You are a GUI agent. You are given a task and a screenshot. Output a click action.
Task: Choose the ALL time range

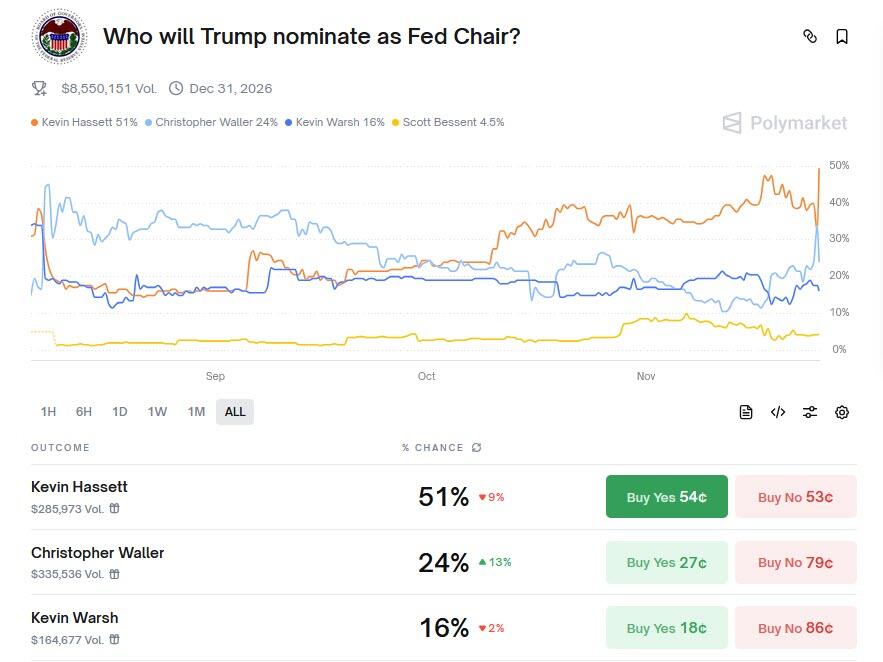235,412
